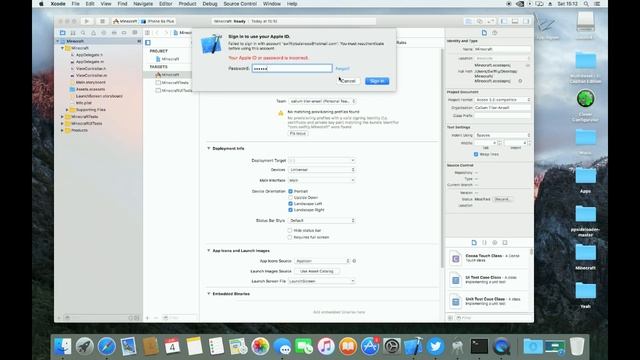Click the related items grid icon
Viewport: 640px width, 360px height.
(x=147, y=33)
